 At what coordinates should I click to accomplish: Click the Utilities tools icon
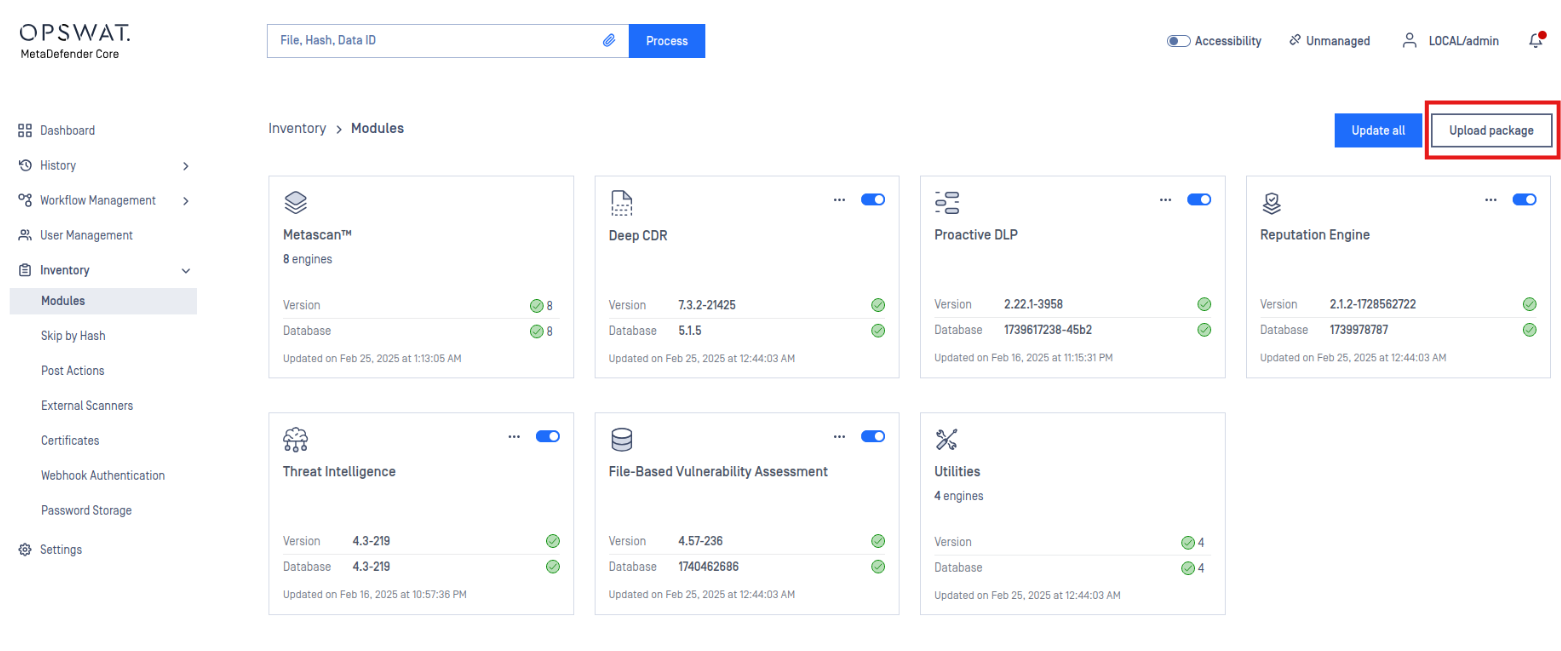pyautogui.click(x=947, y=439)
